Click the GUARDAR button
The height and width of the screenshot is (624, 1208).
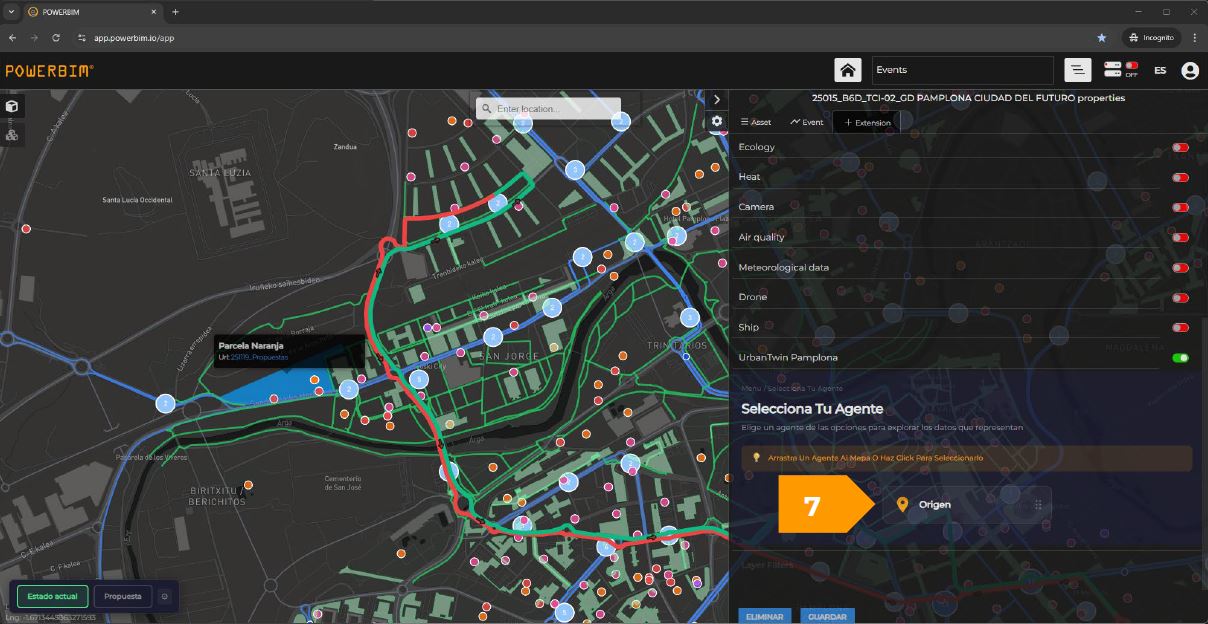coord(827,617)
